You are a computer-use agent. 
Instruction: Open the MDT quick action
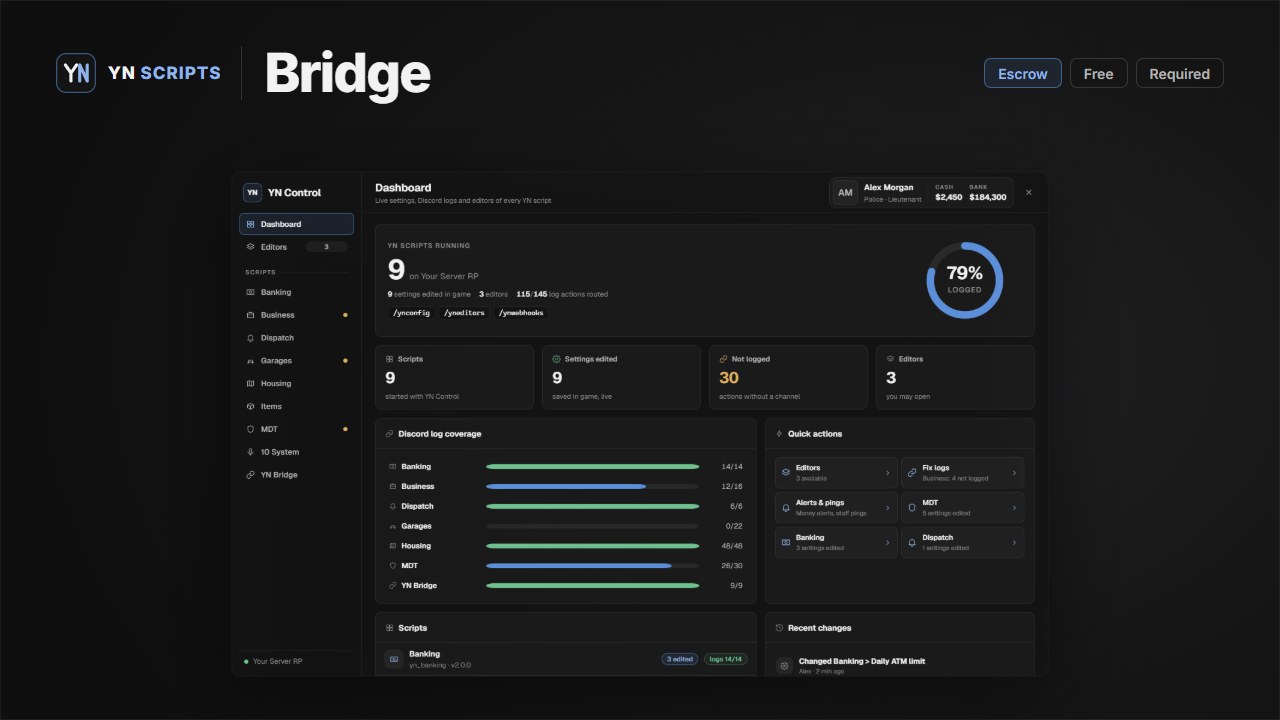tap(962, 507)
